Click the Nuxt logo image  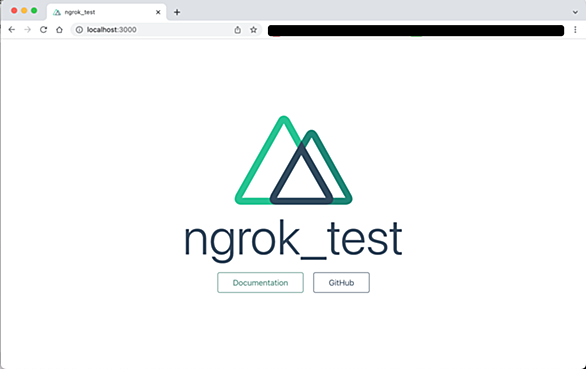[x=293, y=160]
